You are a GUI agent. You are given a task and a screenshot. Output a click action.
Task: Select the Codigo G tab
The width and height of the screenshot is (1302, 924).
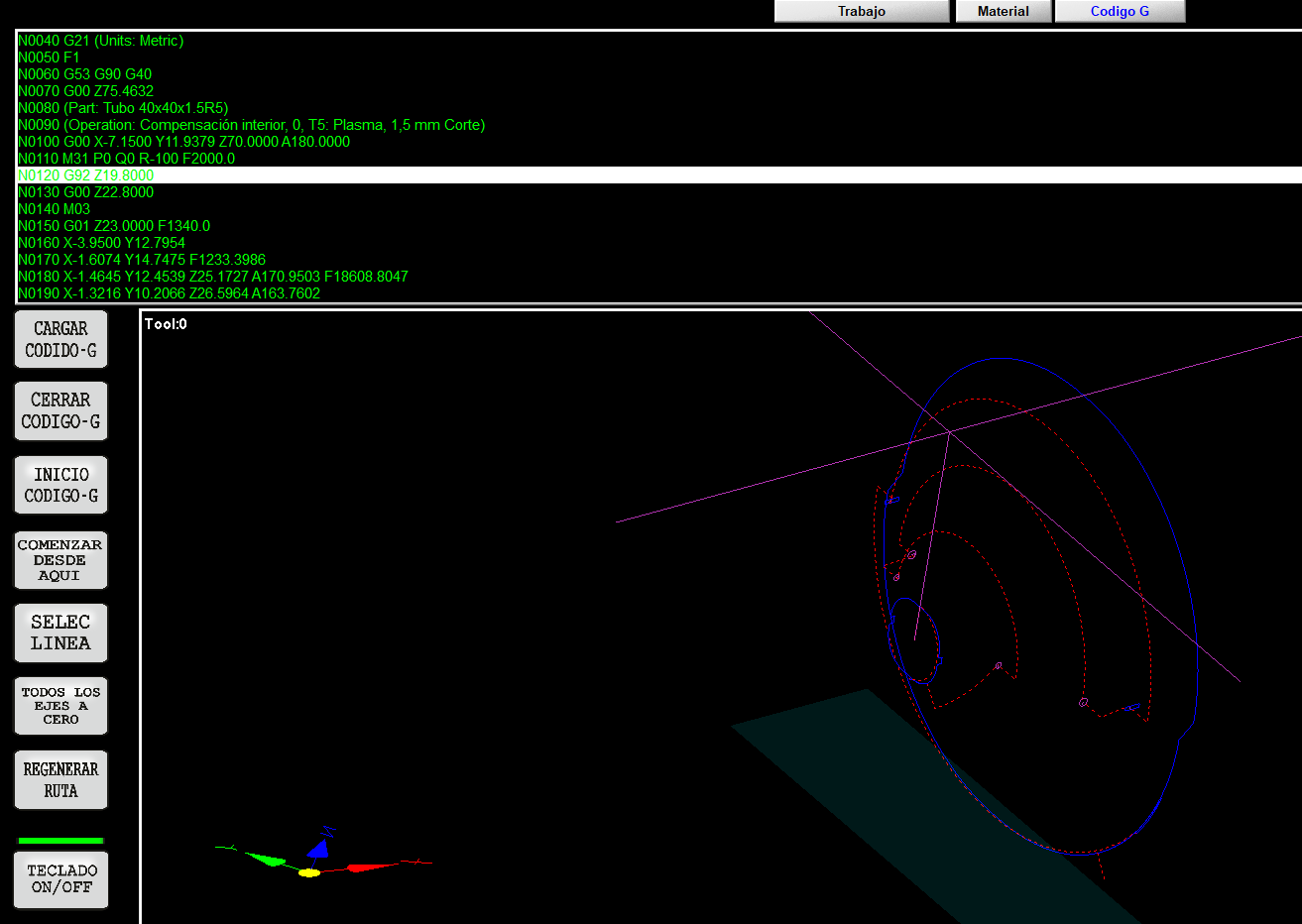pyautogui.click(x=1120, y=11)
